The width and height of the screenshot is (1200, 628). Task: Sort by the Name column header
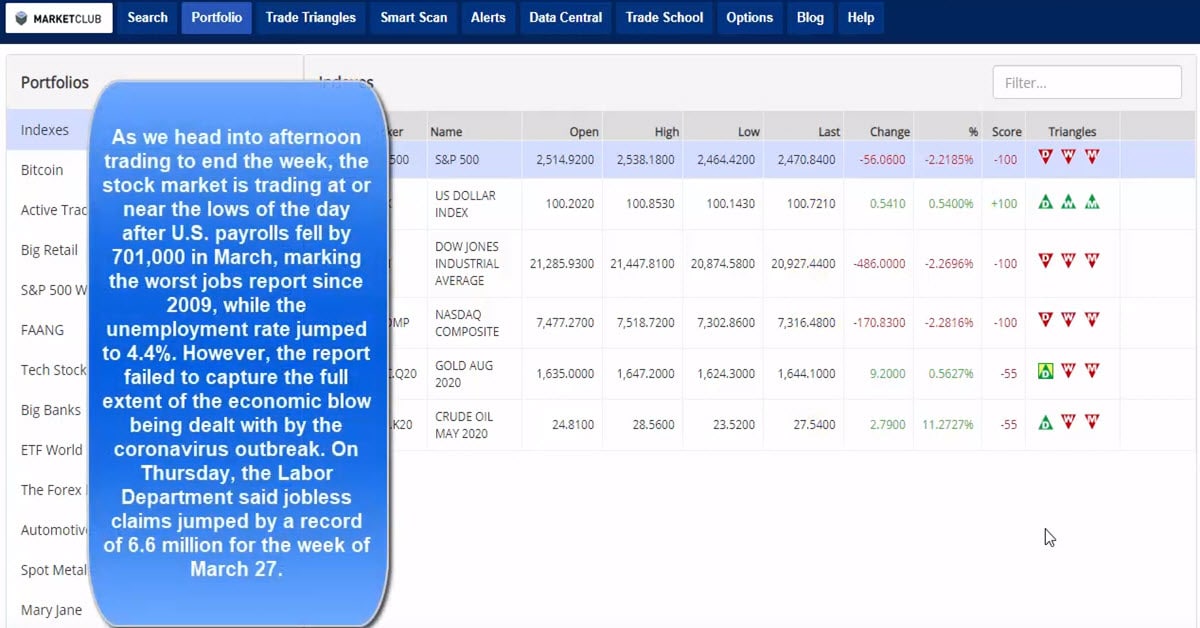tap(446, 132)
